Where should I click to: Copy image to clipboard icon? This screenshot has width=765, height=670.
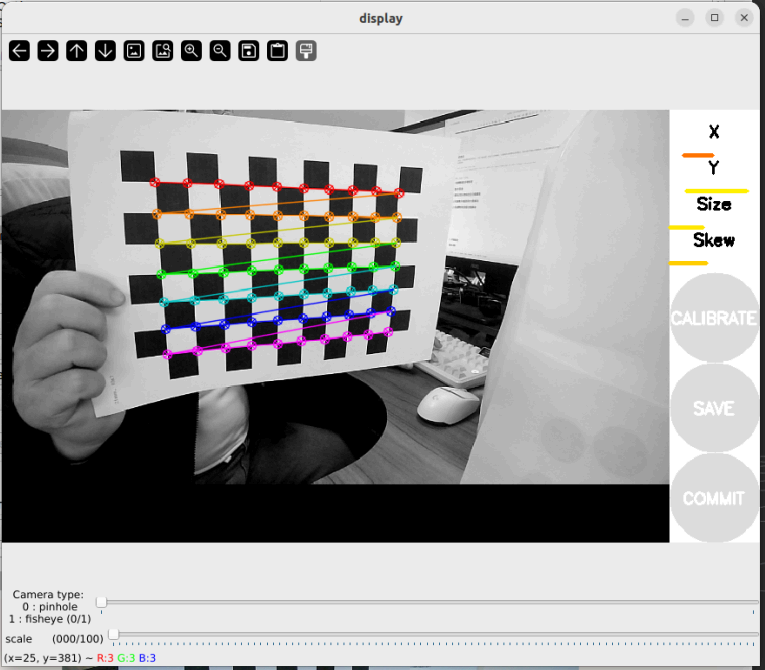pyautogui.click(x=278, y=51)
